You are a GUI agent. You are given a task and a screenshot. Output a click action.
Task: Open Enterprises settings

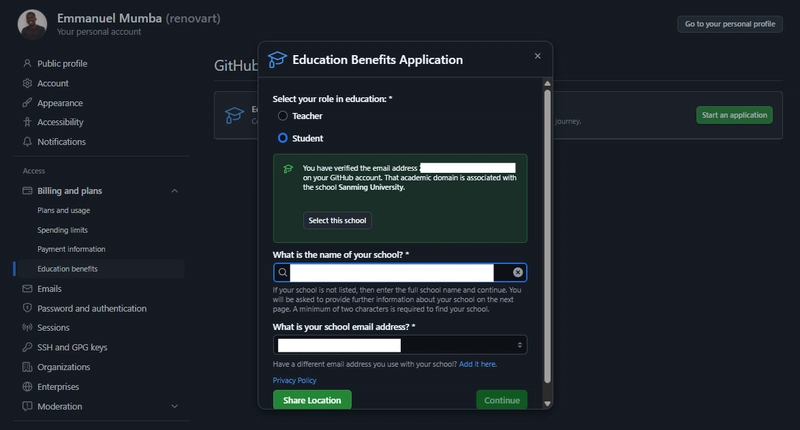tap(58, 387)
